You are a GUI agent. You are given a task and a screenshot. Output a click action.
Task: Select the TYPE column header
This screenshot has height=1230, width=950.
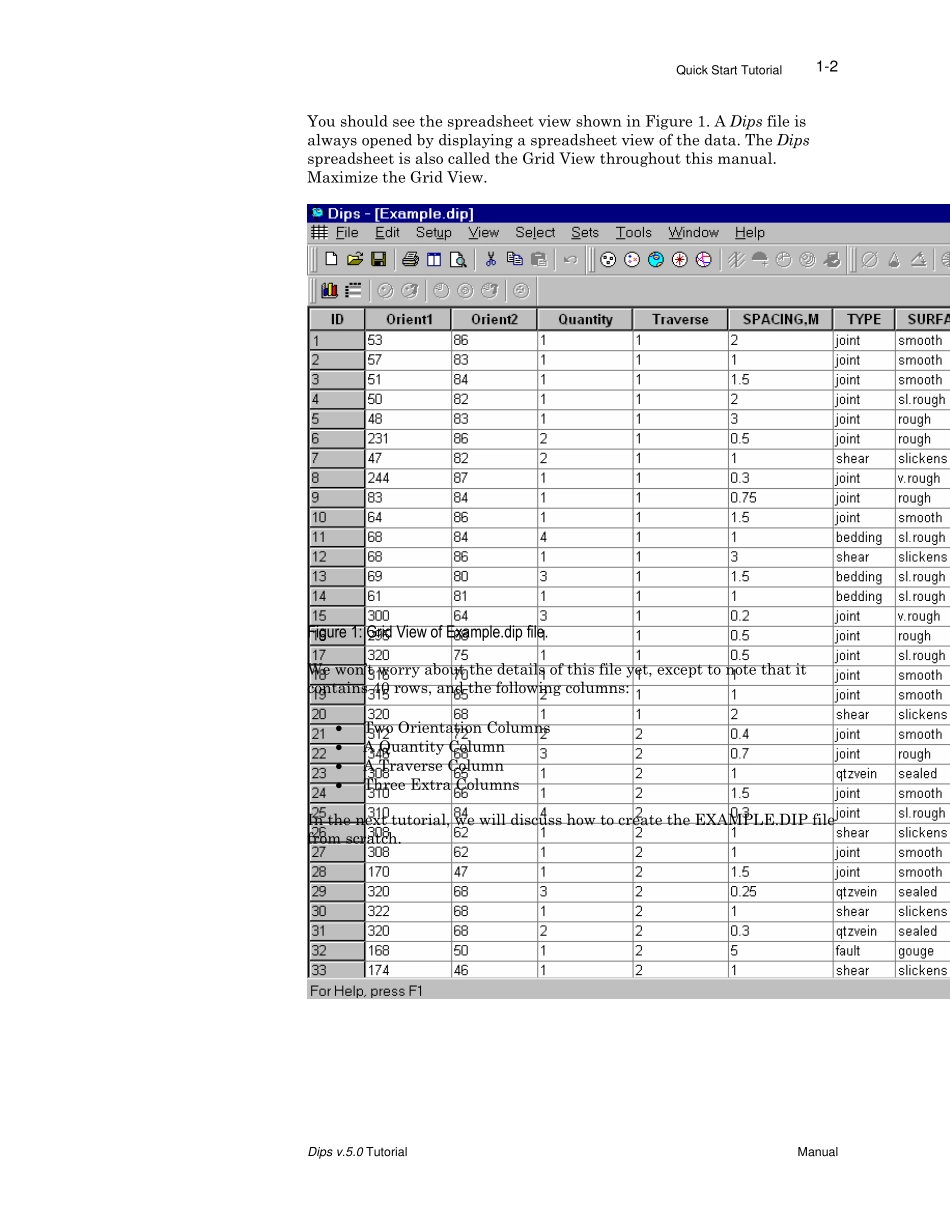tap(864, 320)
